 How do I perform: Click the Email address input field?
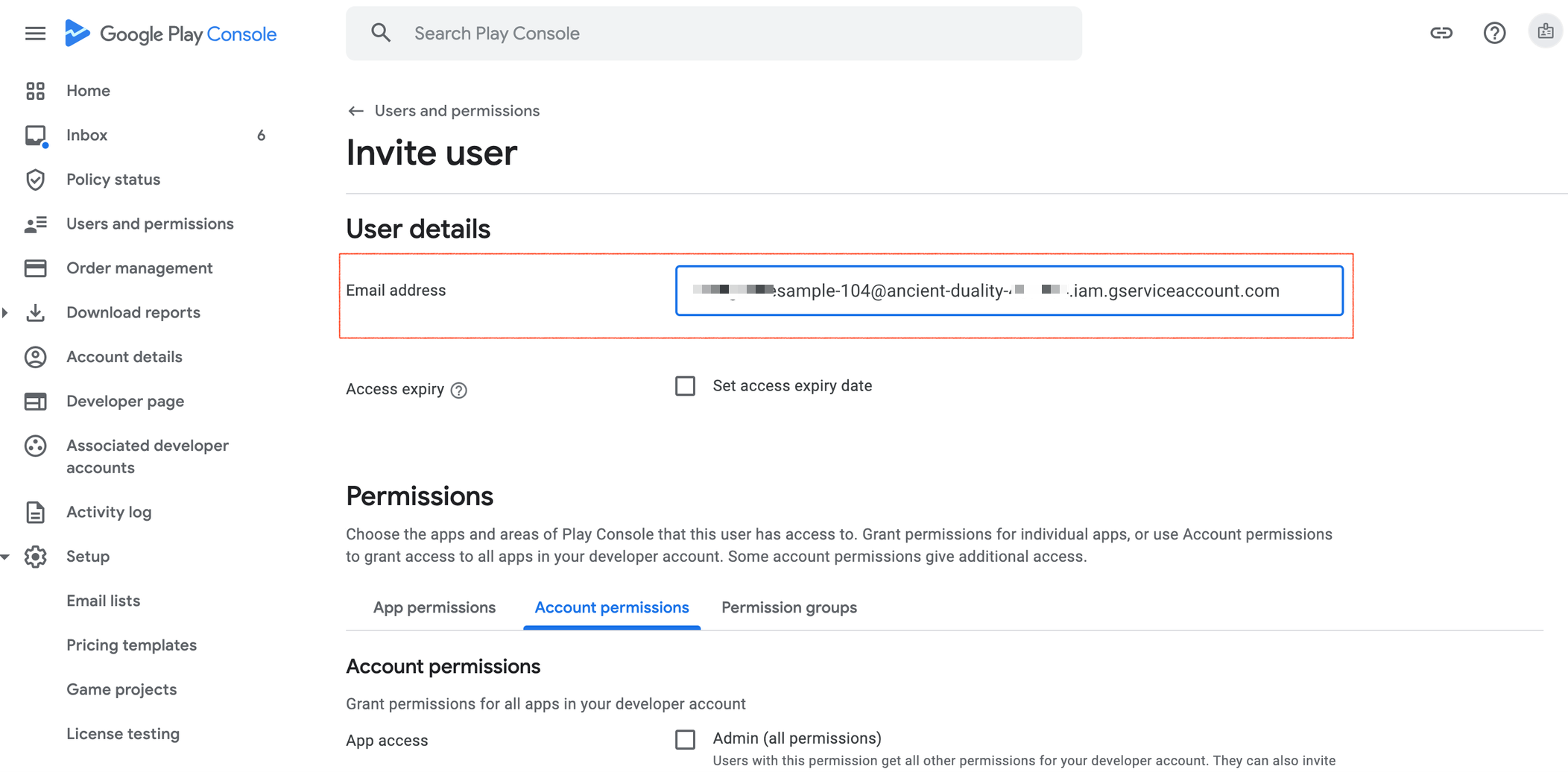coord(1008,291)
